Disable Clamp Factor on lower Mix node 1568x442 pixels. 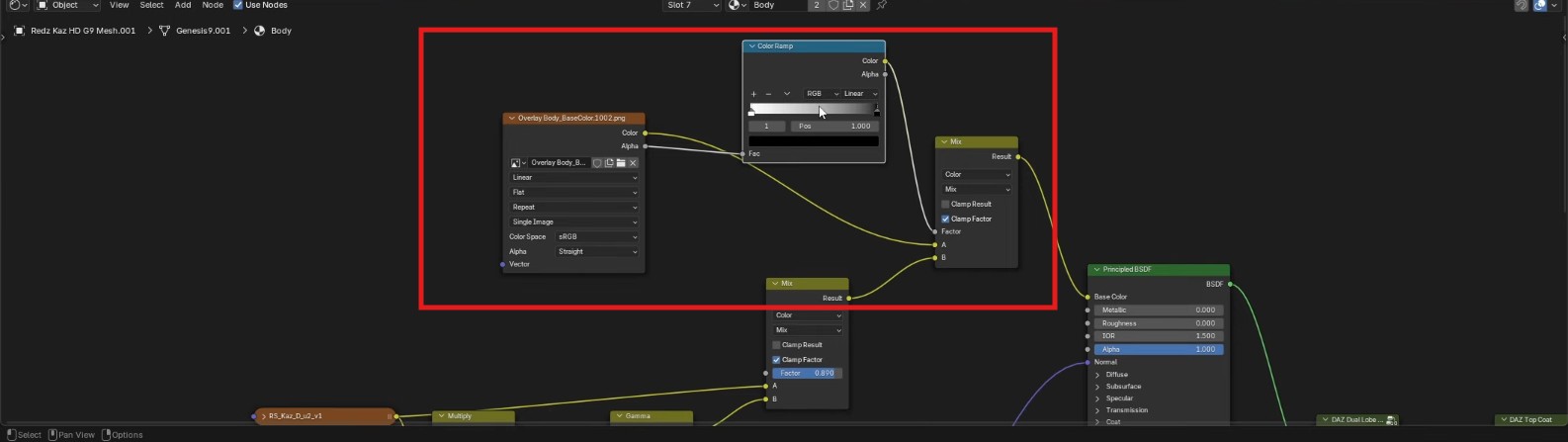point(776,360)
